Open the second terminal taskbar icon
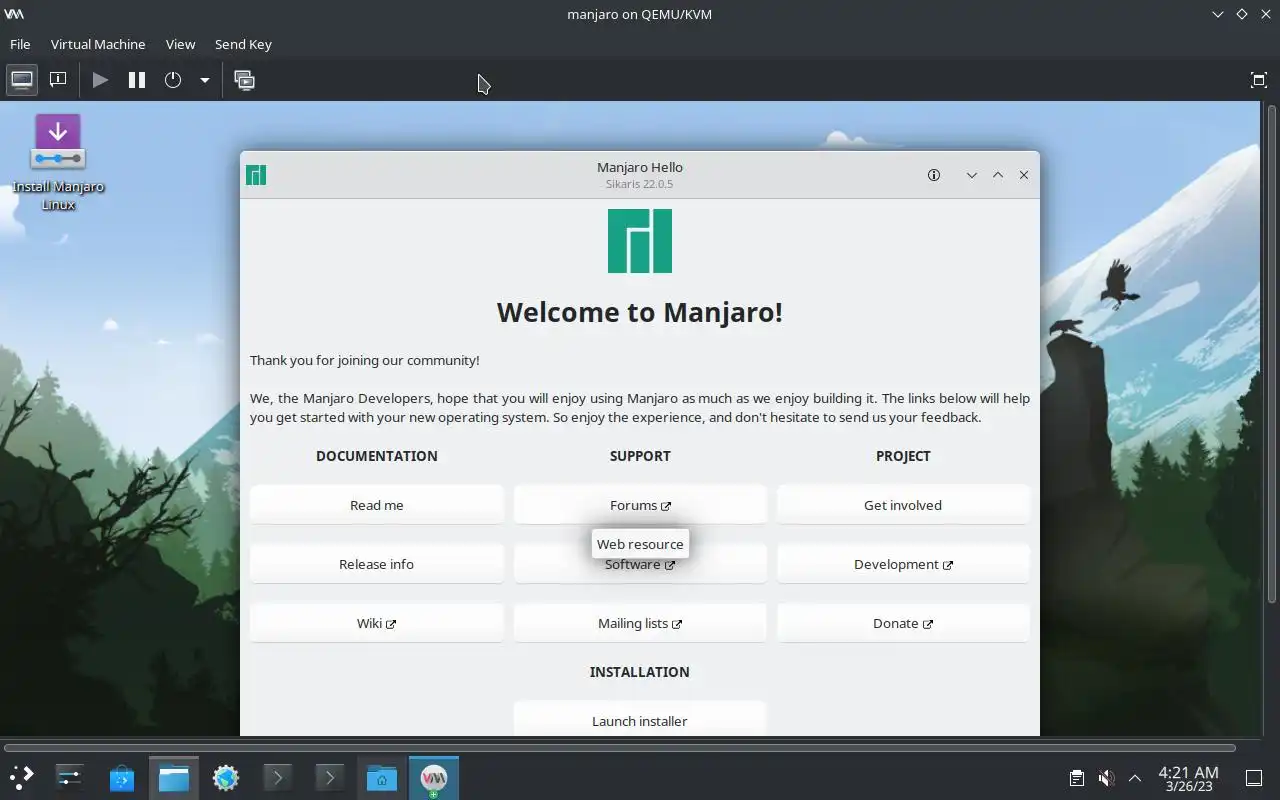This screenshot has width=1280, height=800. (330, 777)
